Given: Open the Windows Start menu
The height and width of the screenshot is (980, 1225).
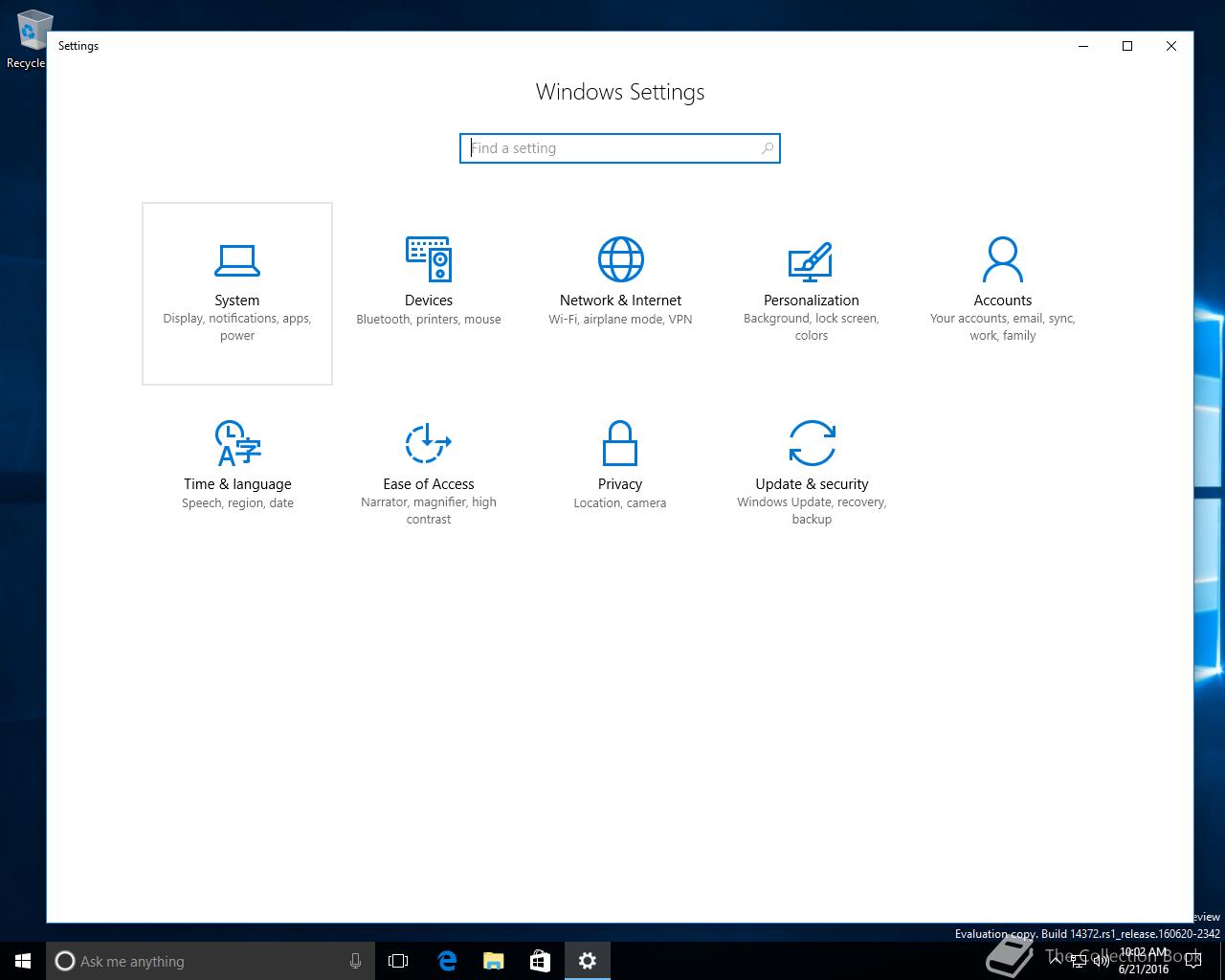Looking at the screenshot, I should point(23,961).
